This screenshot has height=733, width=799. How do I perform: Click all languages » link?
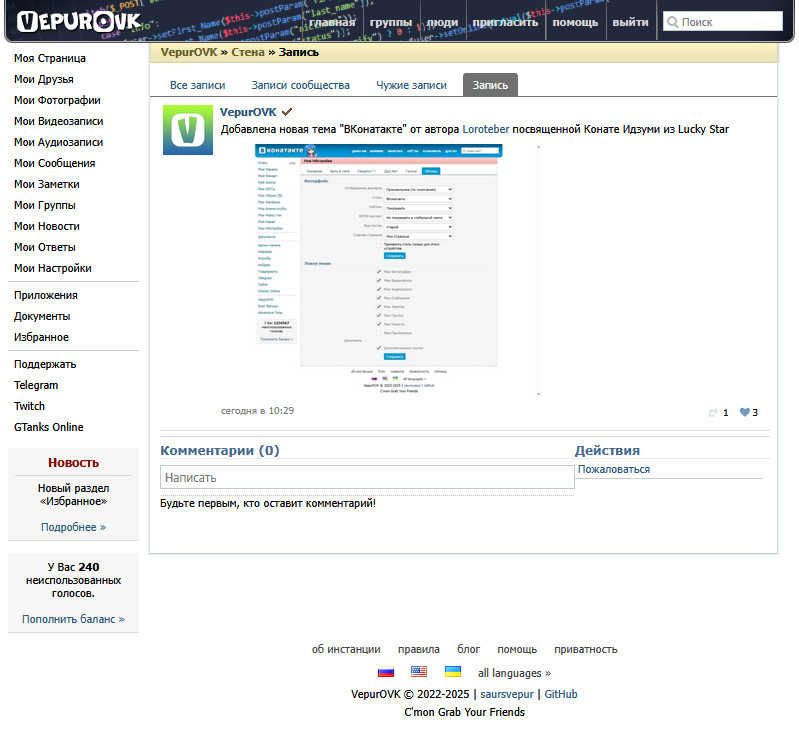[515, 673]
